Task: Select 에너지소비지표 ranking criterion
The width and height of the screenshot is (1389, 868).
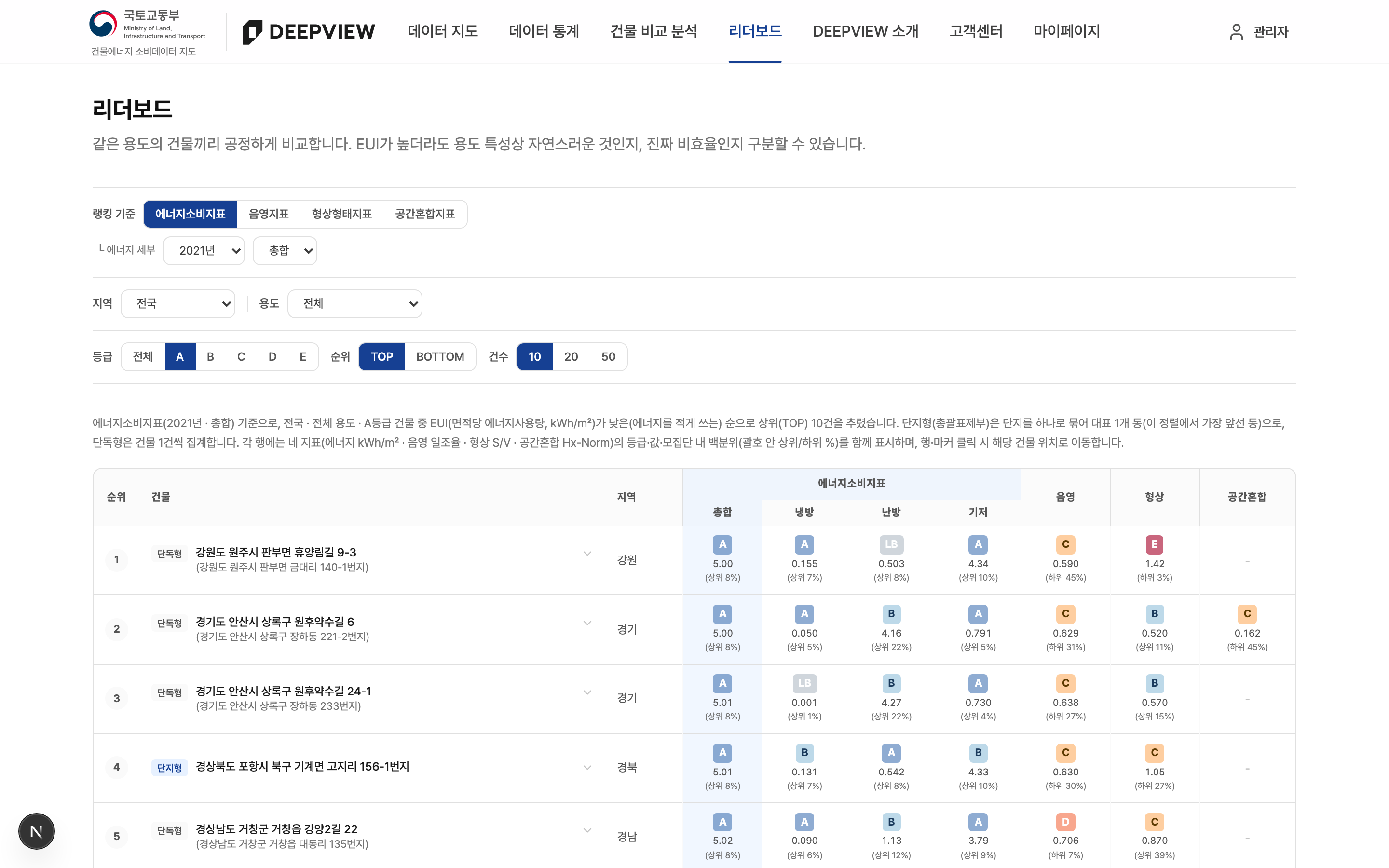Action: click(191, 214)
